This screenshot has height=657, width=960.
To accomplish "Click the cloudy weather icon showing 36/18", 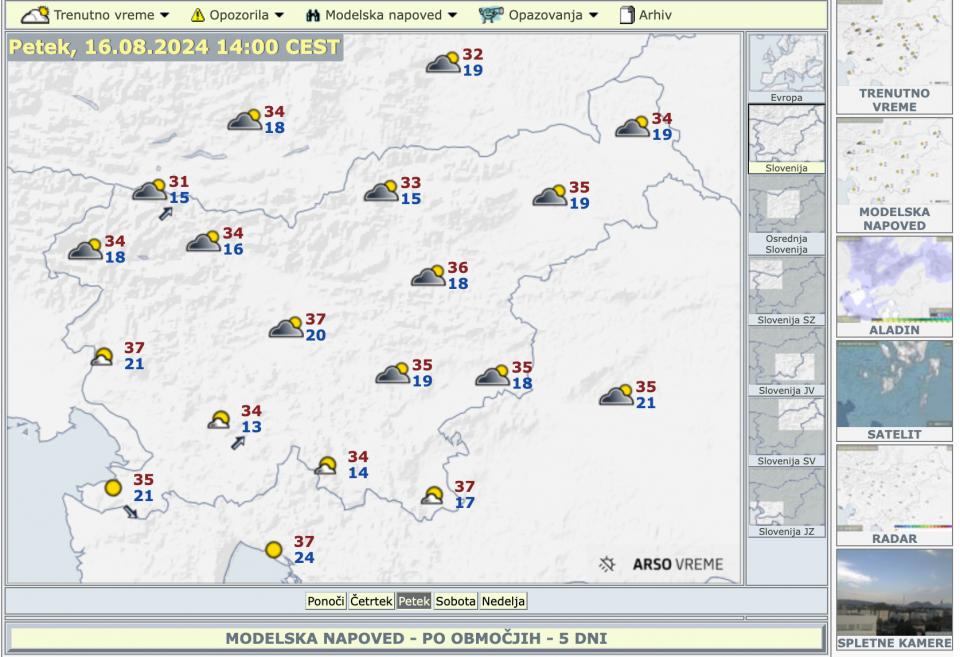I will (x=429, y=276).
